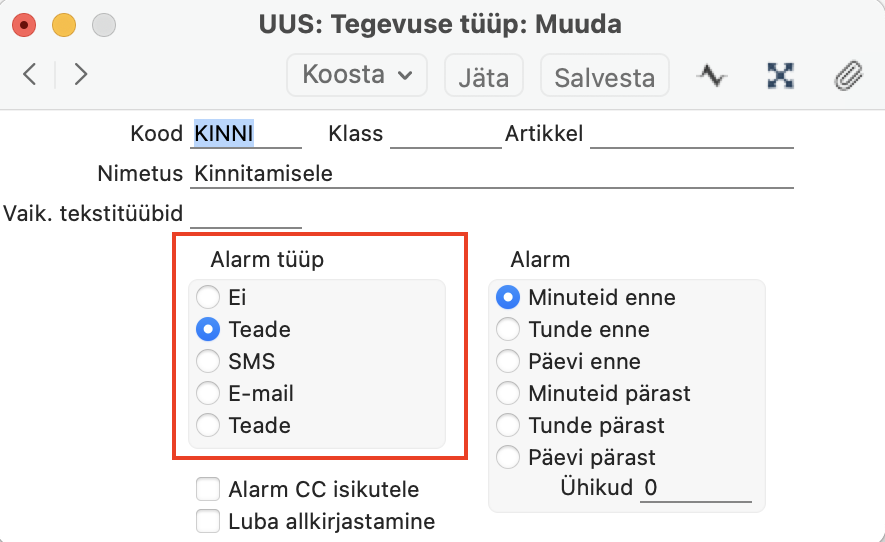This screenshot has height=542, width=885.
Task: Go to next record with right arrow
Action: [81, 75]
